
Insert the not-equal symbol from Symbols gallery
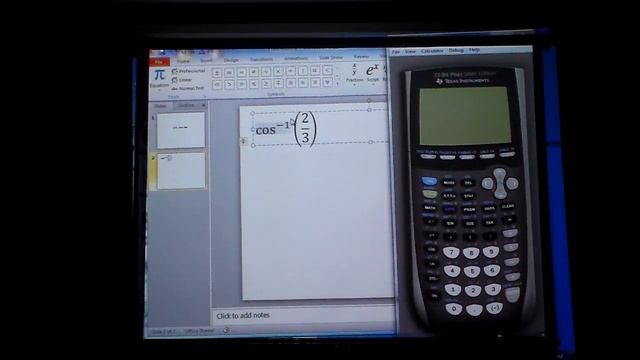[254, 72]
